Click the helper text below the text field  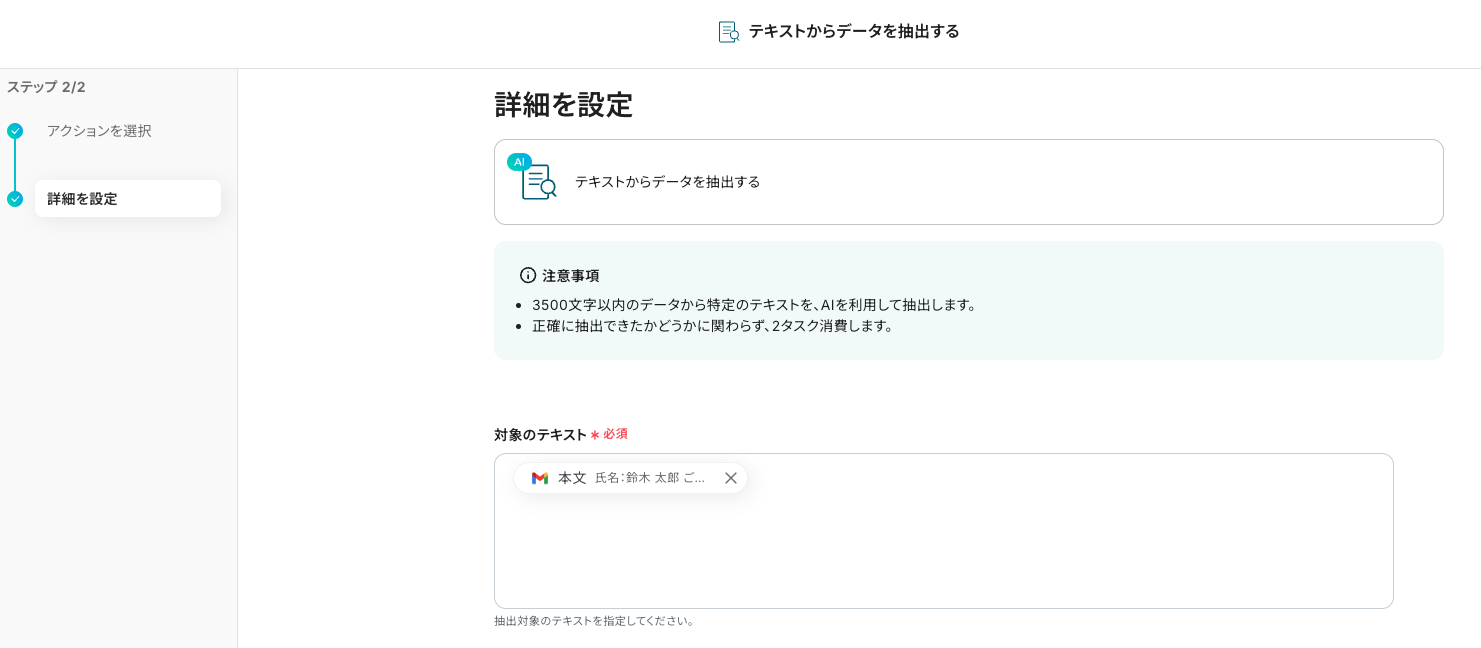coord(594,621)
